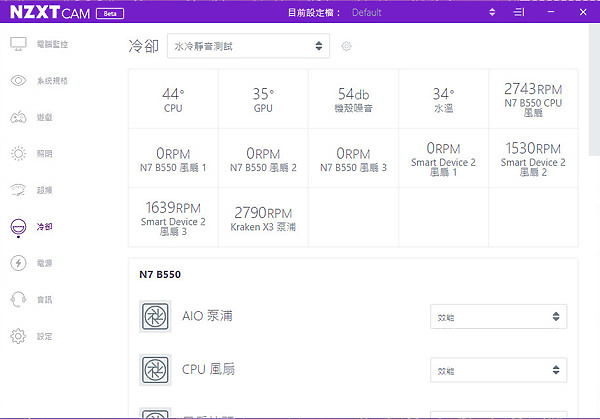Screen dimensions: 600x419
Task: Click the CPU 風扇 label
Action: pos(209,369)
